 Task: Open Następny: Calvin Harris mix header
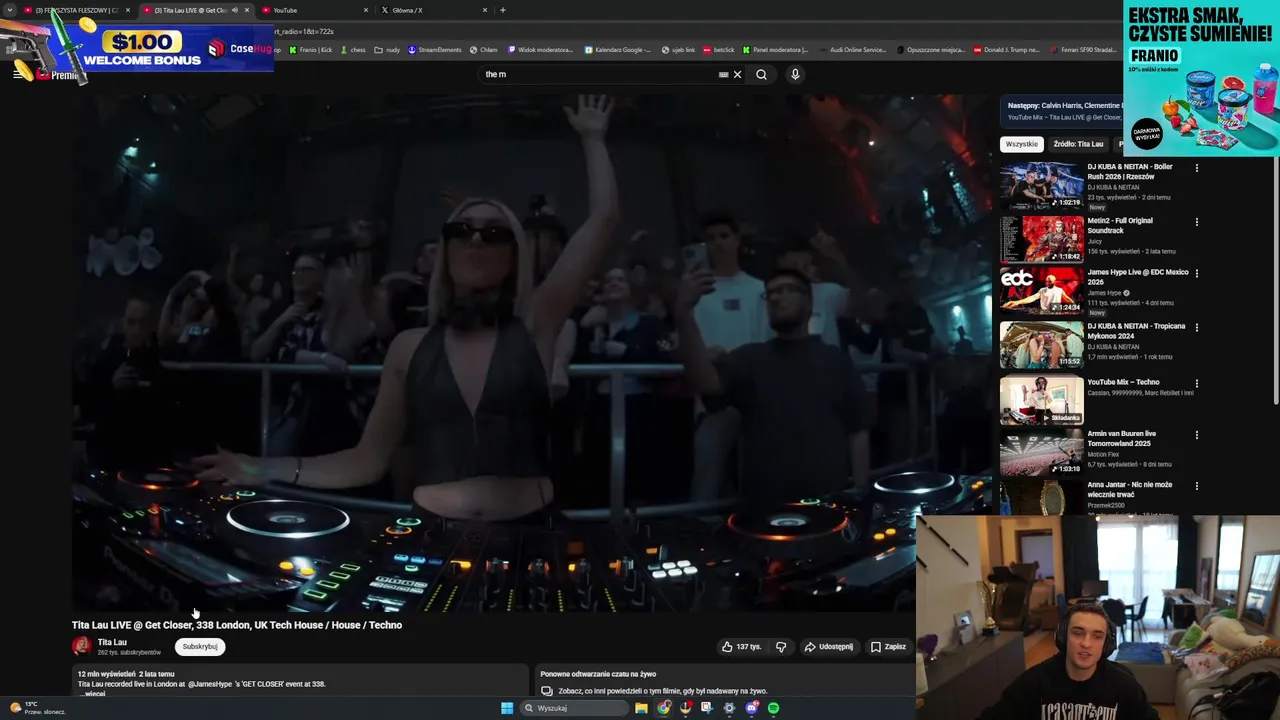[1062, 110]
